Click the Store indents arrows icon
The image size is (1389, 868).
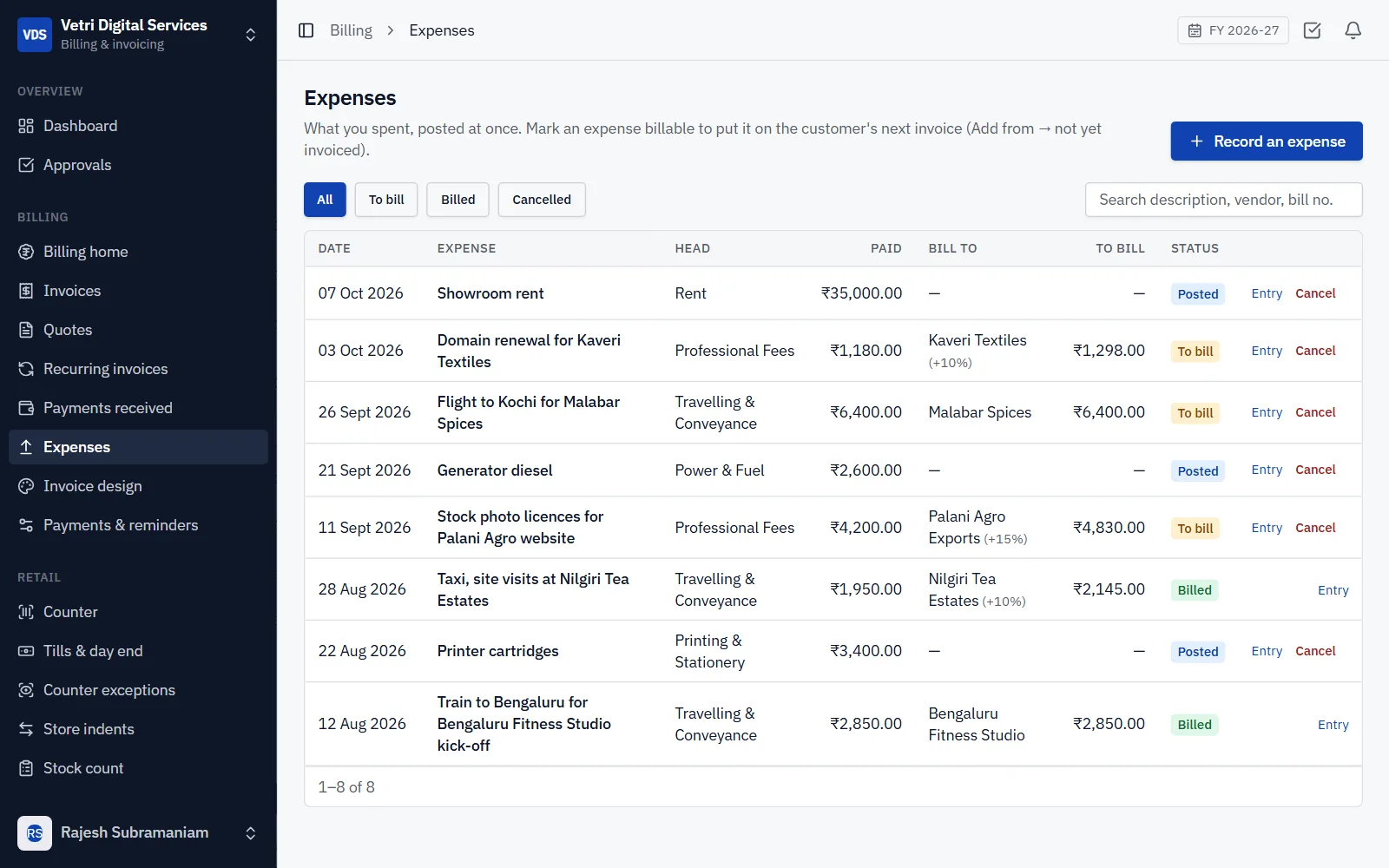(26, 729)
